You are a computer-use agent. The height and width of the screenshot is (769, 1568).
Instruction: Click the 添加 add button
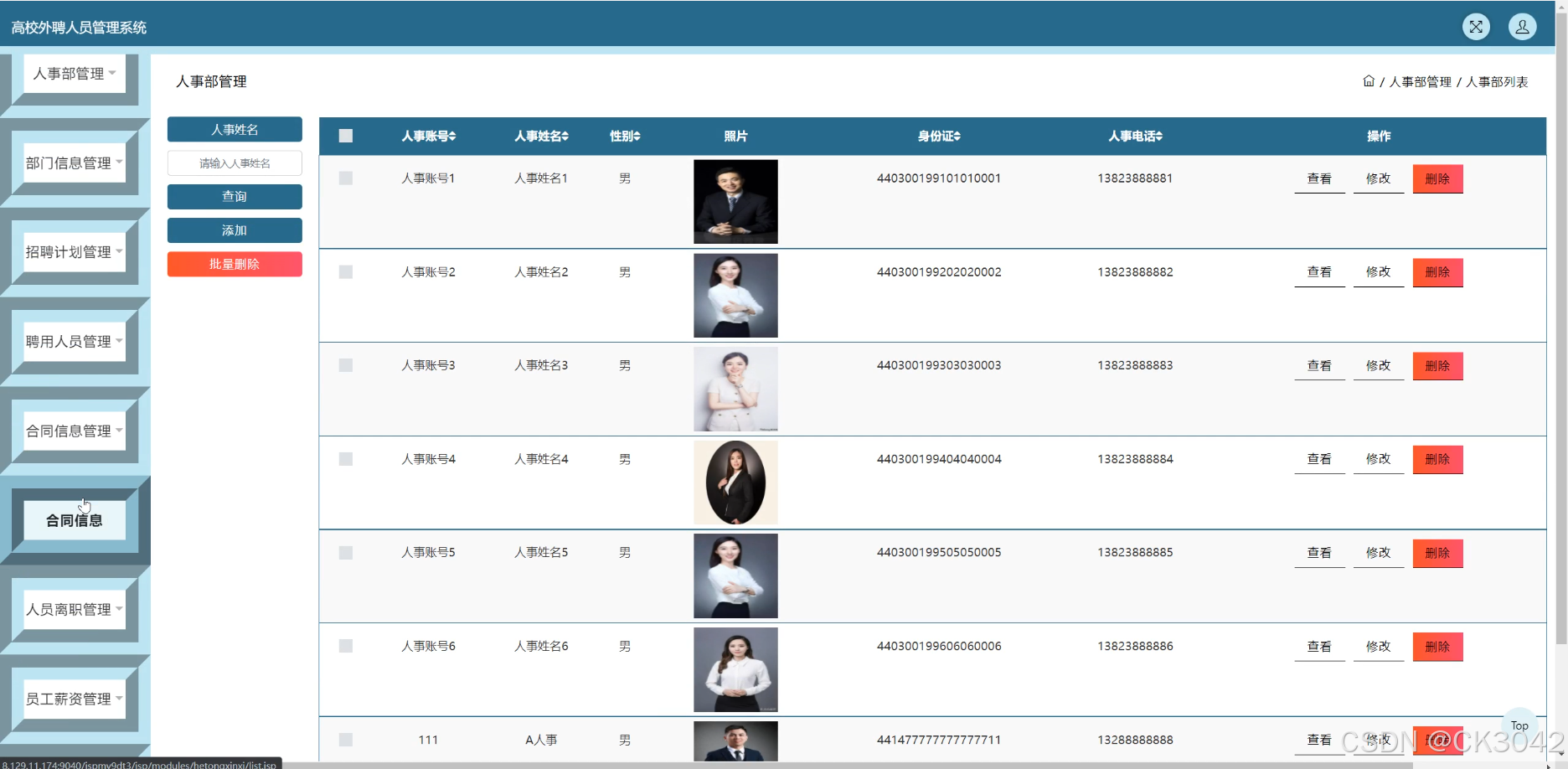coord(235,230)
